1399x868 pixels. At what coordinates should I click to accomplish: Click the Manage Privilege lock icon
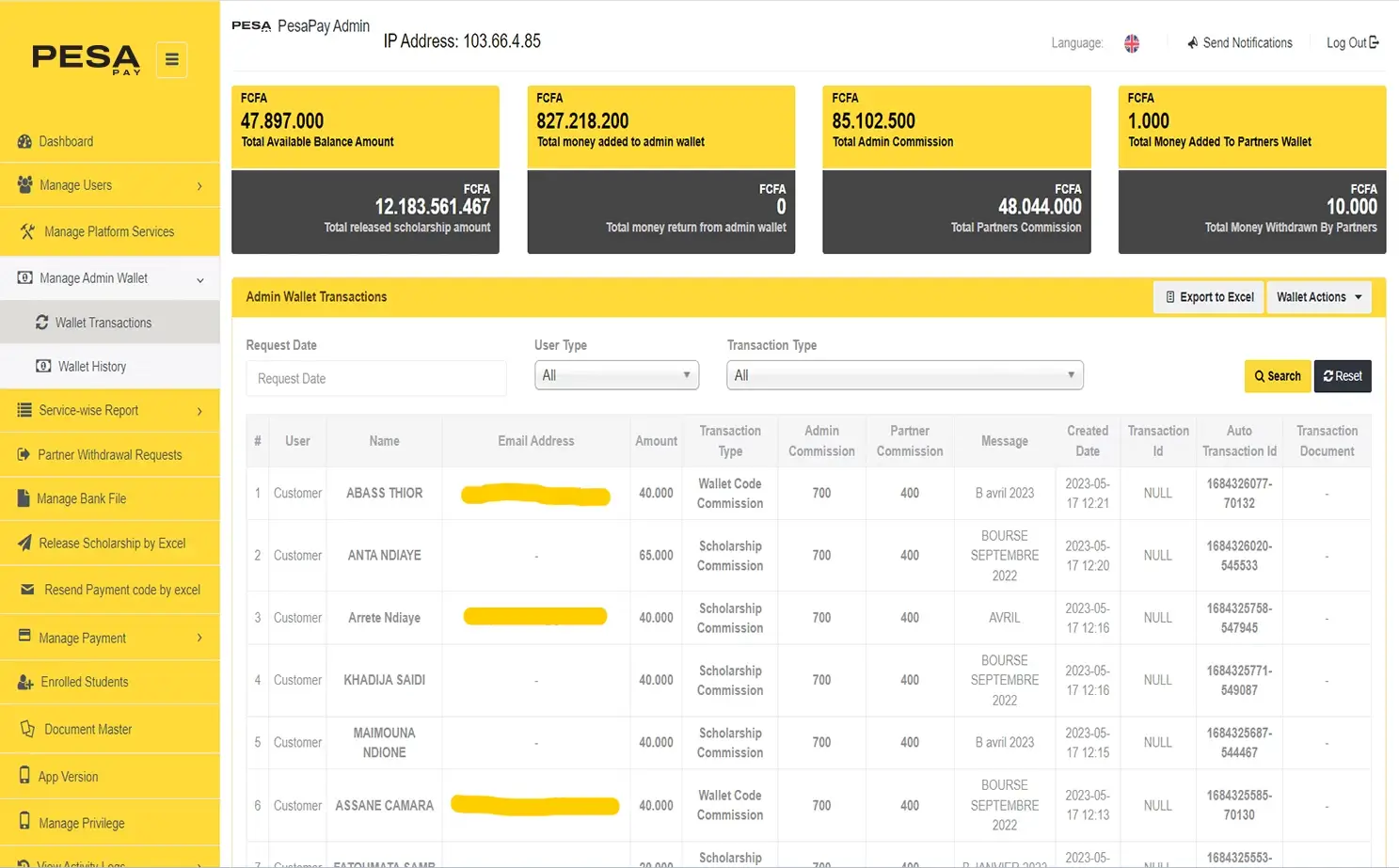[x=26, y=822]
